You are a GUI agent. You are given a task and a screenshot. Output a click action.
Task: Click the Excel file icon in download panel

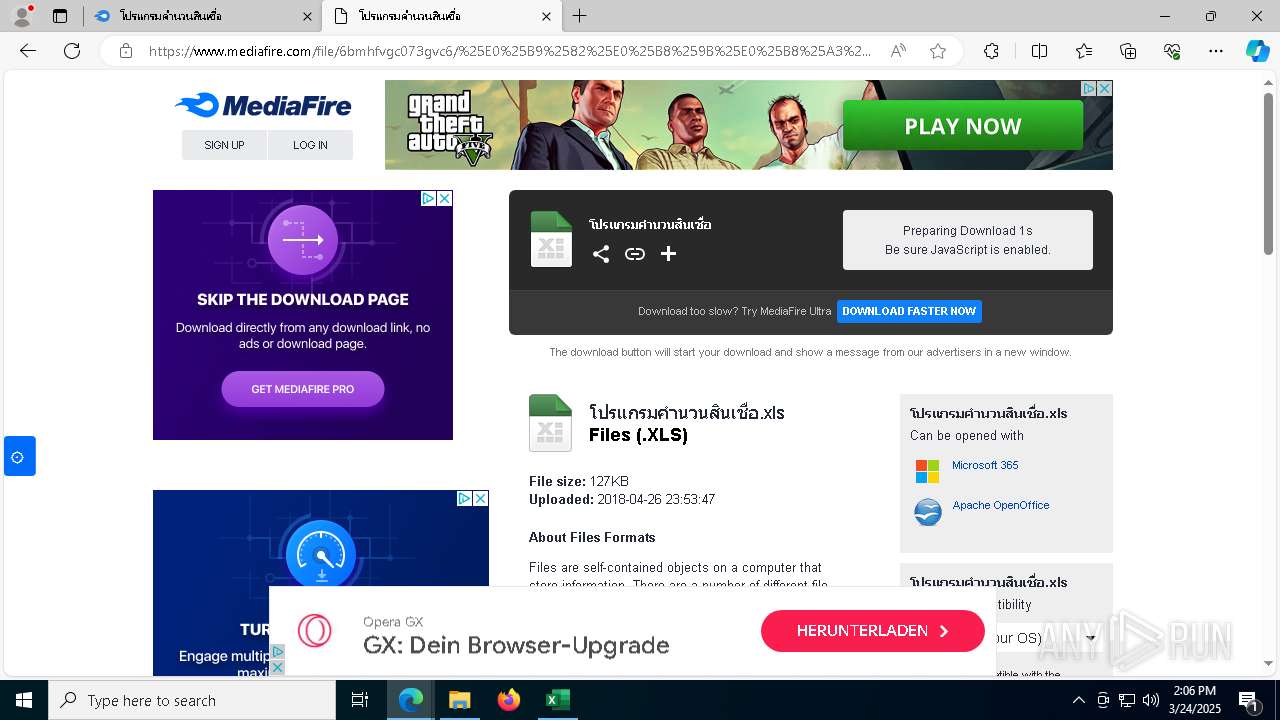[x=551, y=239]
